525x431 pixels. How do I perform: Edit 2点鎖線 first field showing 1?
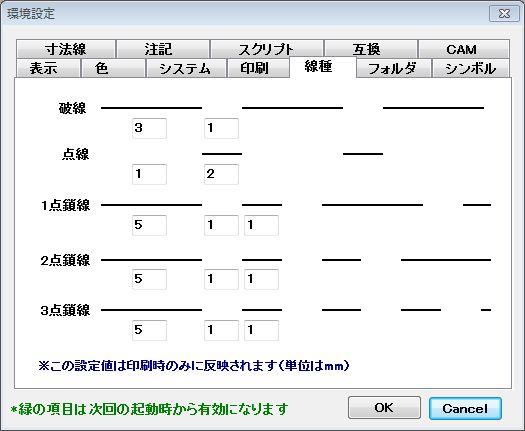tap(221, 279)
